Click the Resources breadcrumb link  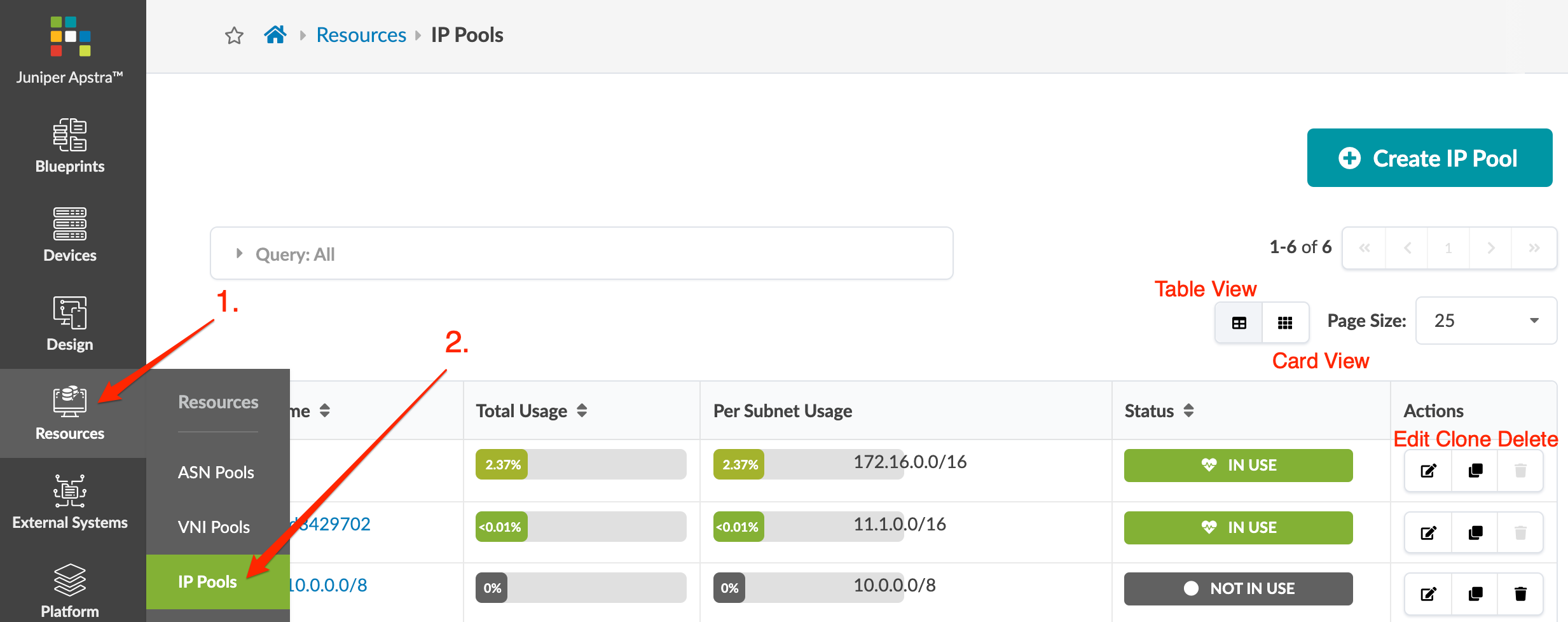click(361, 35)
